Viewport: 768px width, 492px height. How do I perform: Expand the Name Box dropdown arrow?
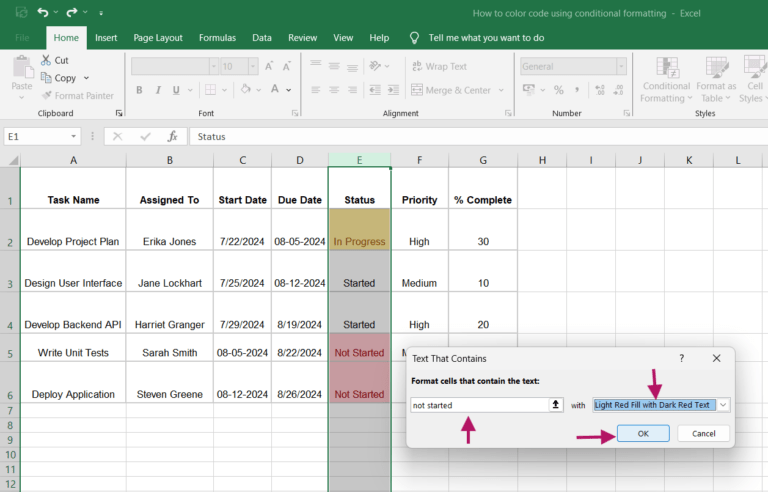(74, 136)
